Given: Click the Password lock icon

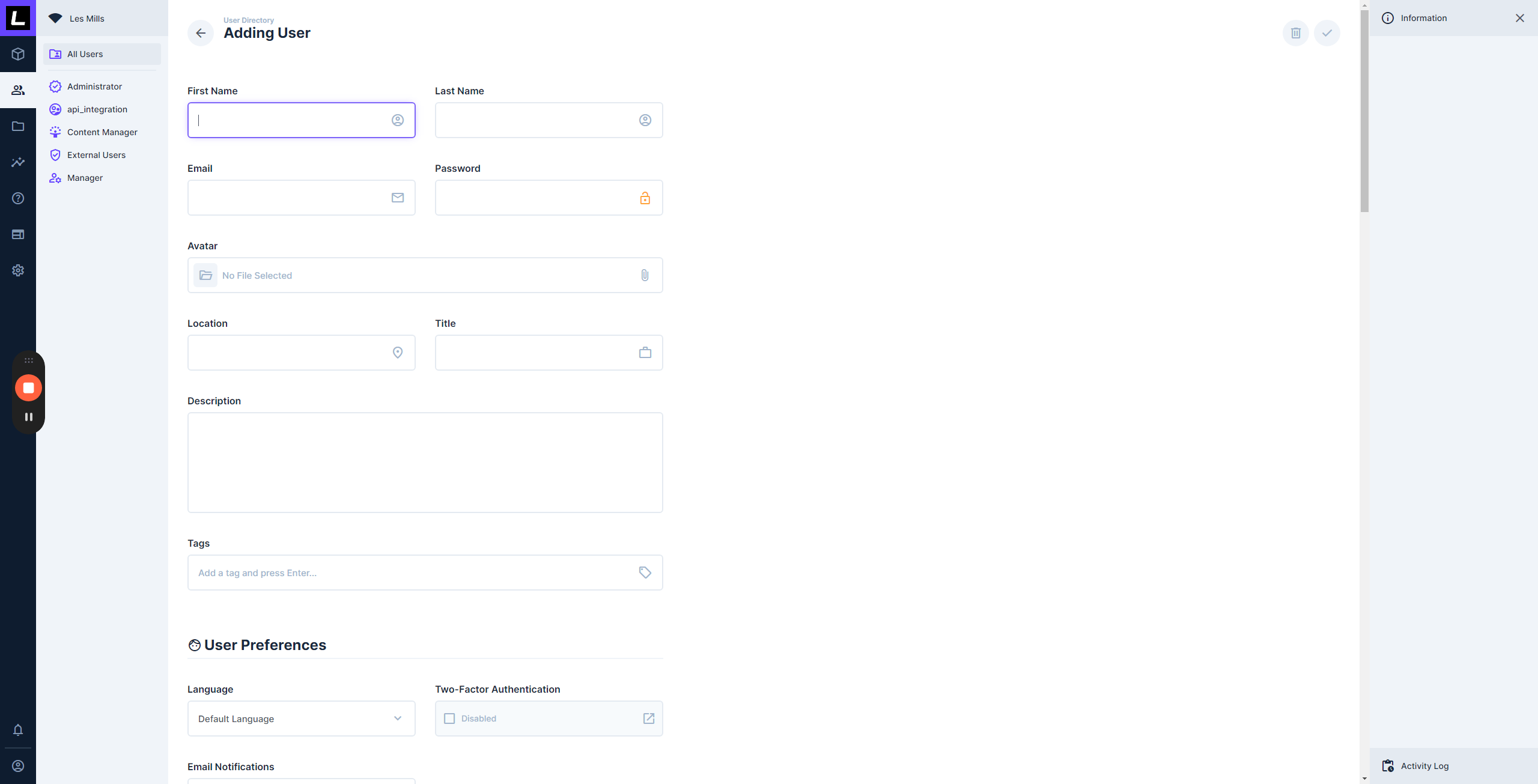Looking at the screenshot, I should point(645,198).
